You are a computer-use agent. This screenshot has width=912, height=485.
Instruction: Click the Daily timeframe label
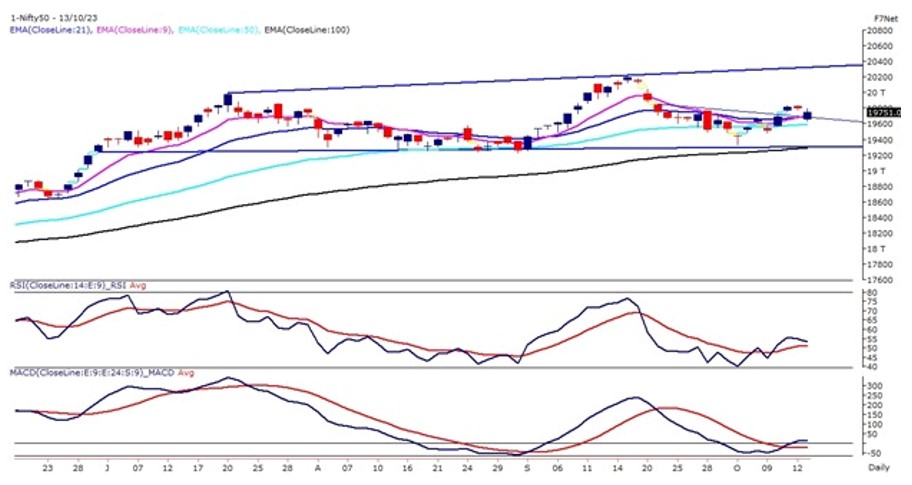pyautogui.click(x=878, y=467)
